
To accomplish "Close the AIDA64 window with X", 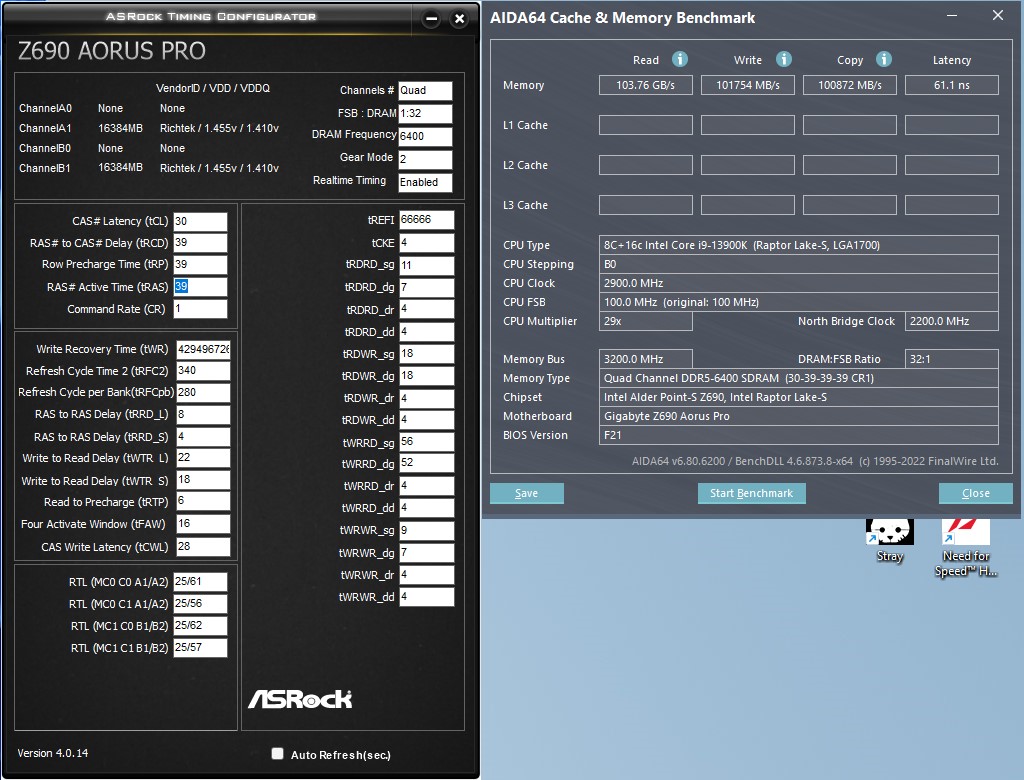I will 997,15.
